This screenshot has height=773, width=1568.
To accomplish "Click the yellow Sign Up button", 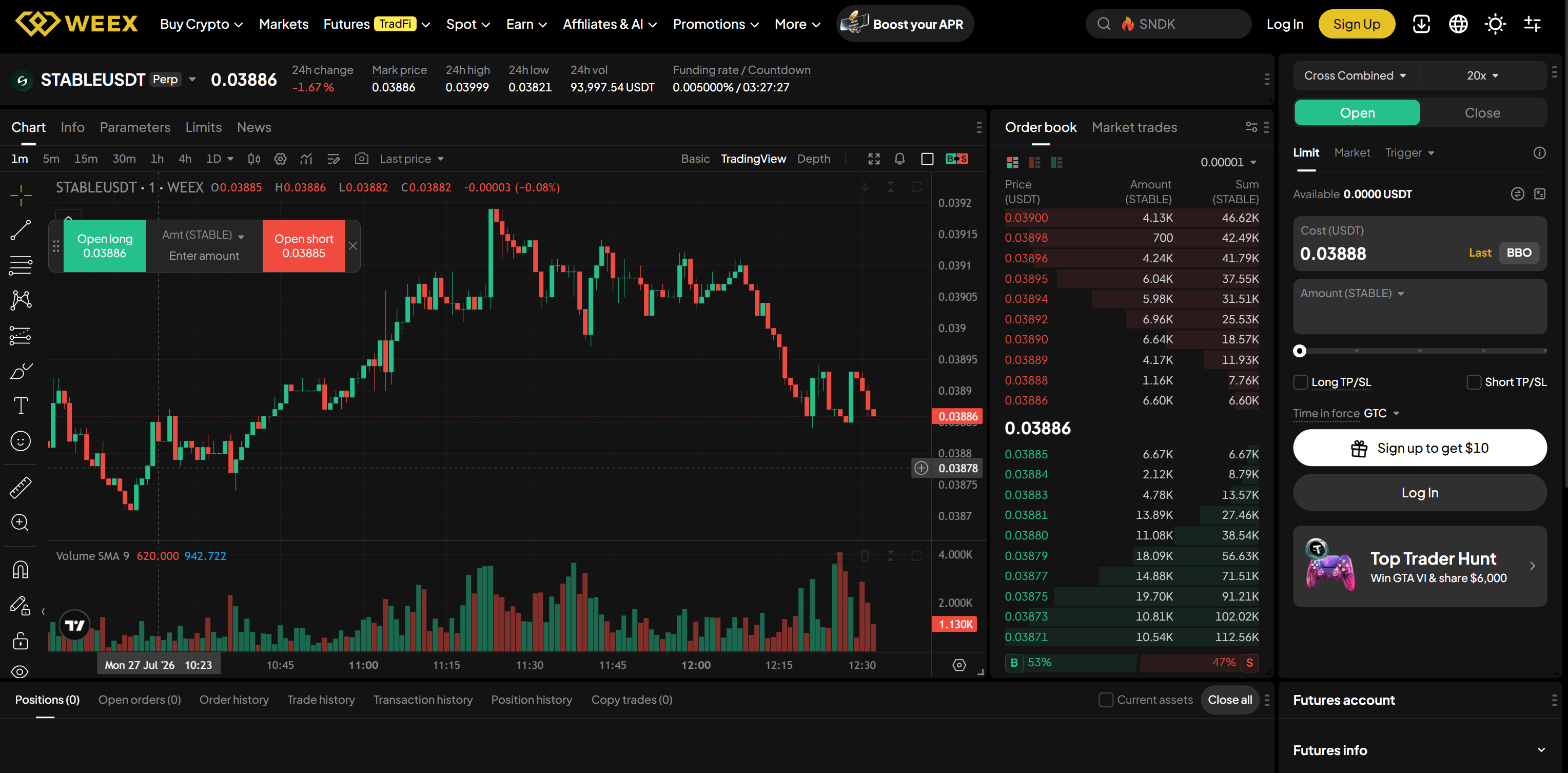I will 1356,24.
